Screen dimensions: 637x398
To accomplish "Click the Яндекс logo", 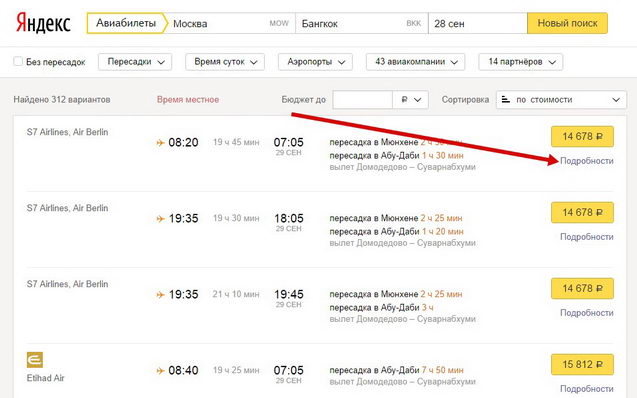I will [x=43, y=23].
